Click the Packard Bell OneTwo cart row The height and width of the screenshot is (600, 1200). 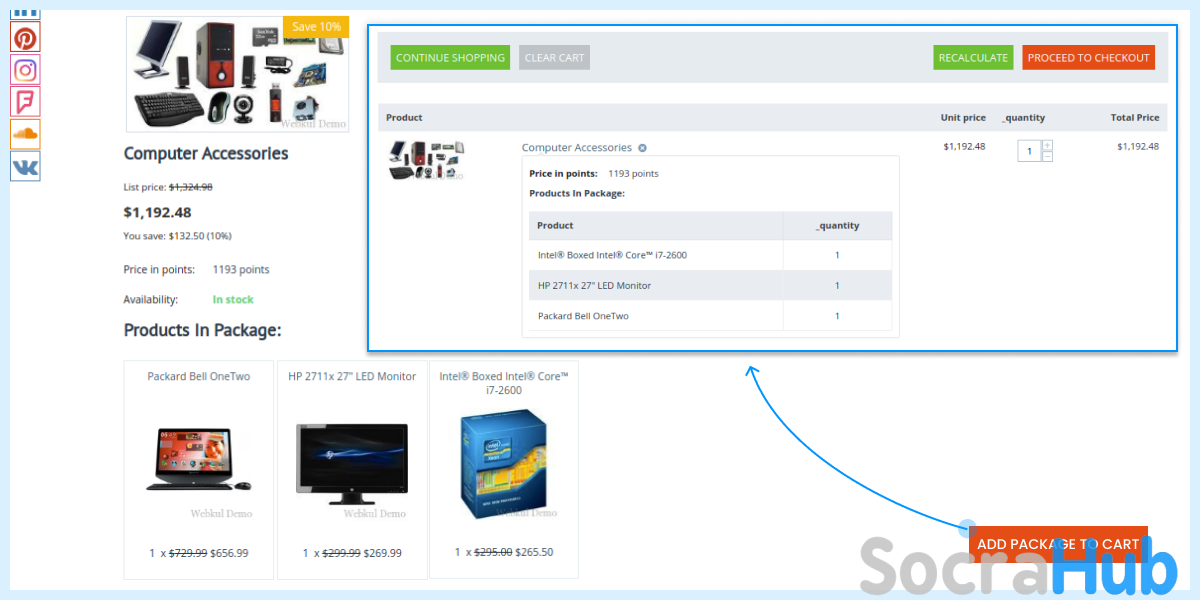[x=710, y=316]
